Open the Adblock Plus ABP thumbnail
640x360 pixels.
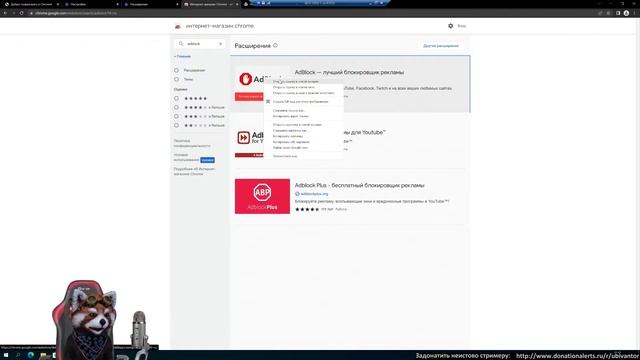point(262,196)
